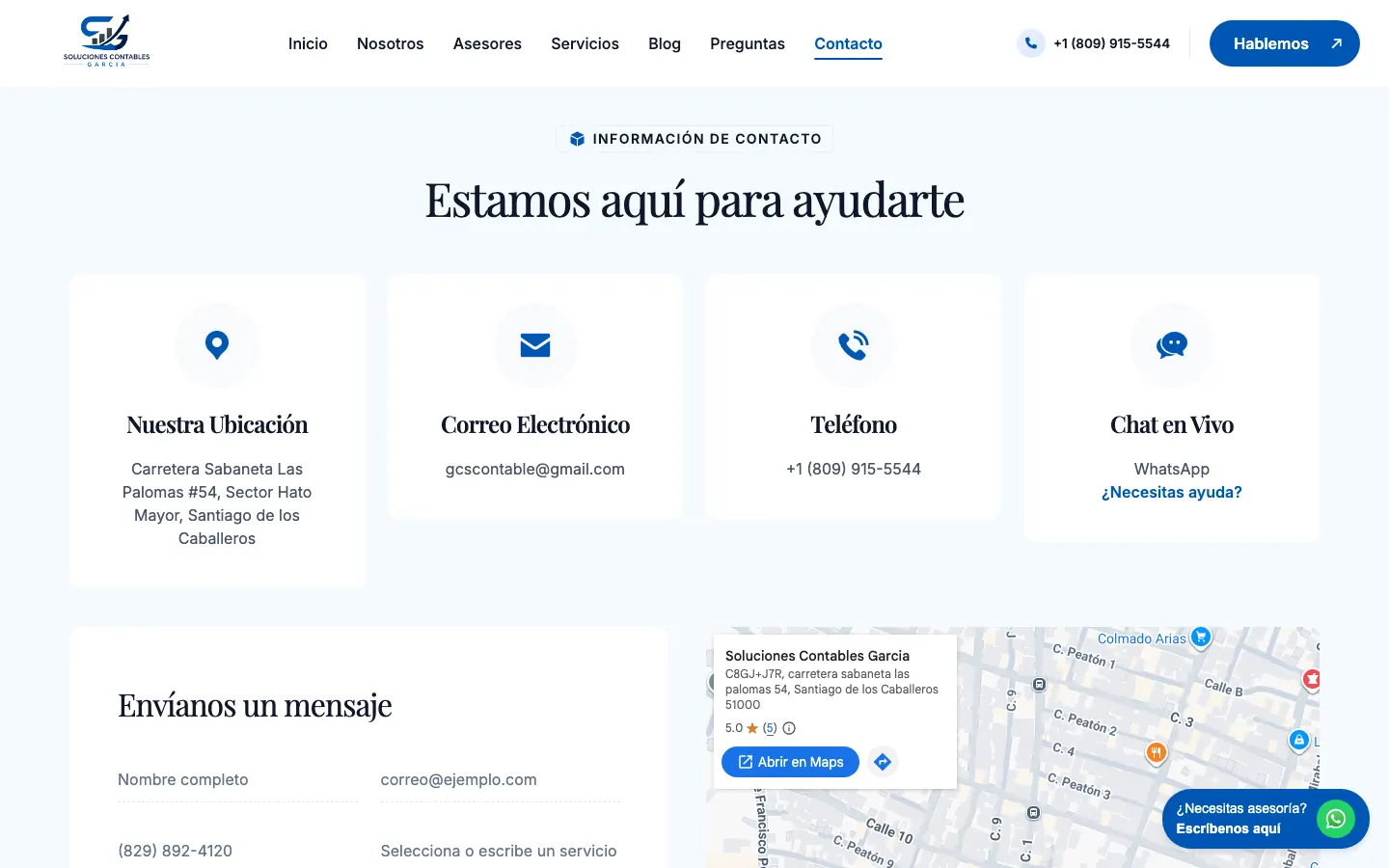The height and width of the screenshot is (868, 1389).
Task: Select the Contacto nav link
Action: coord(848,43)
